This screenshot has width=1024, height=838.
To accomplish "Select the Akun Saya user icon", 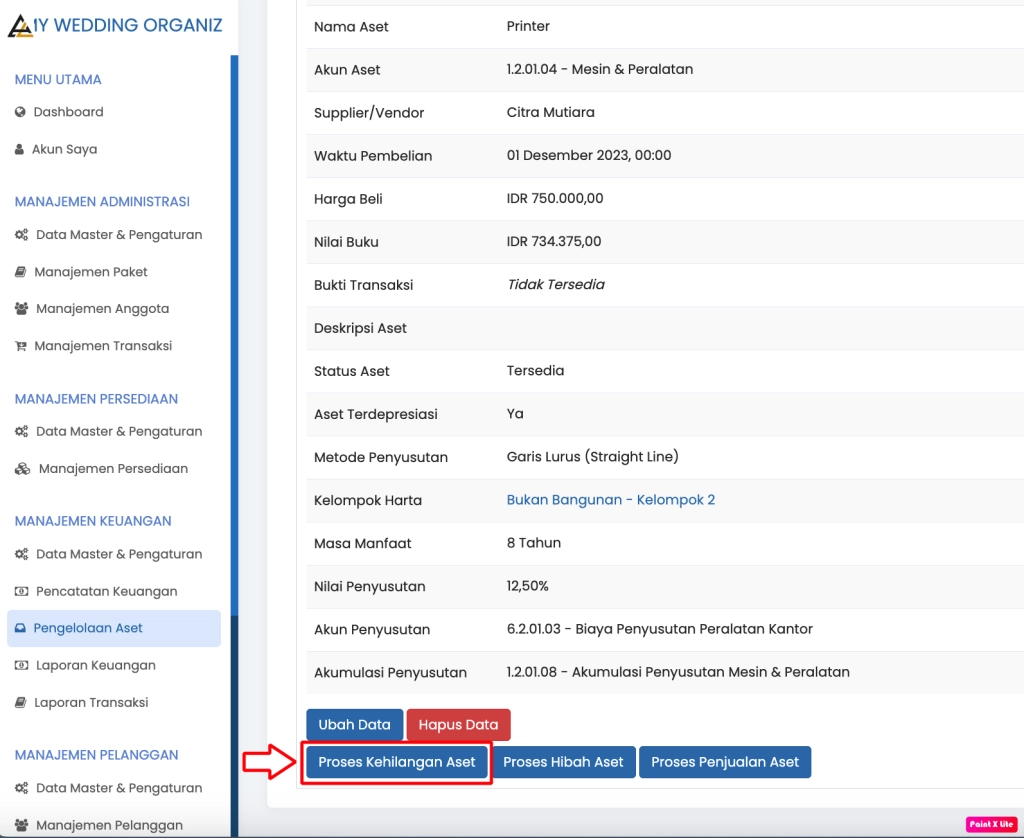I will 20,148.
